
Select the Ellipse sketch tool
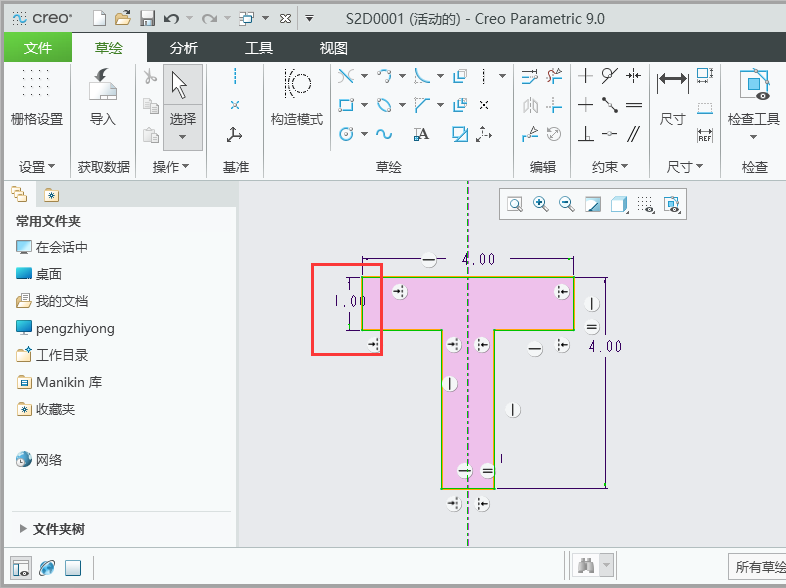(384, 105)
